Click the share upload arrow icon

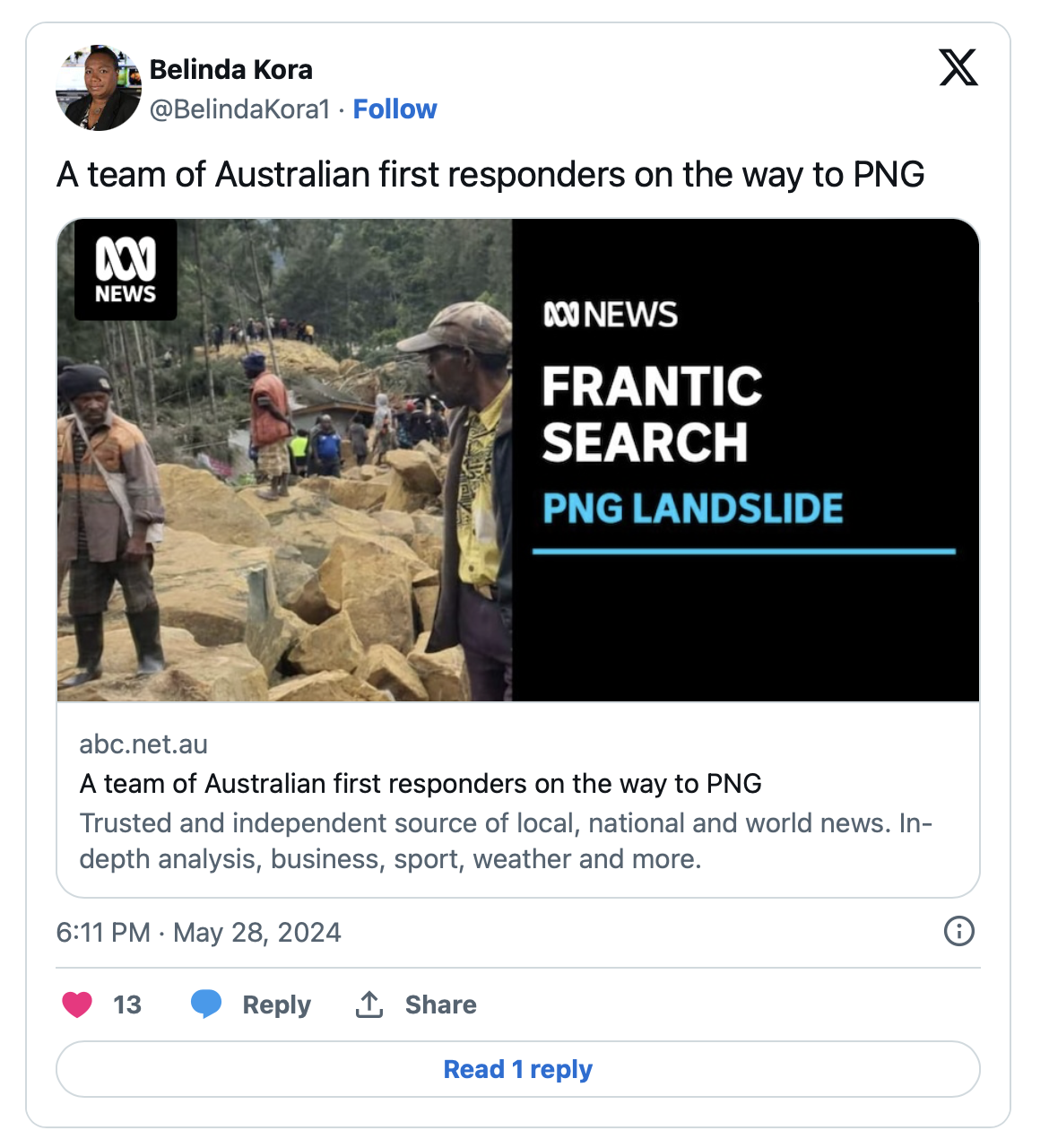[x=369, y=1004]
